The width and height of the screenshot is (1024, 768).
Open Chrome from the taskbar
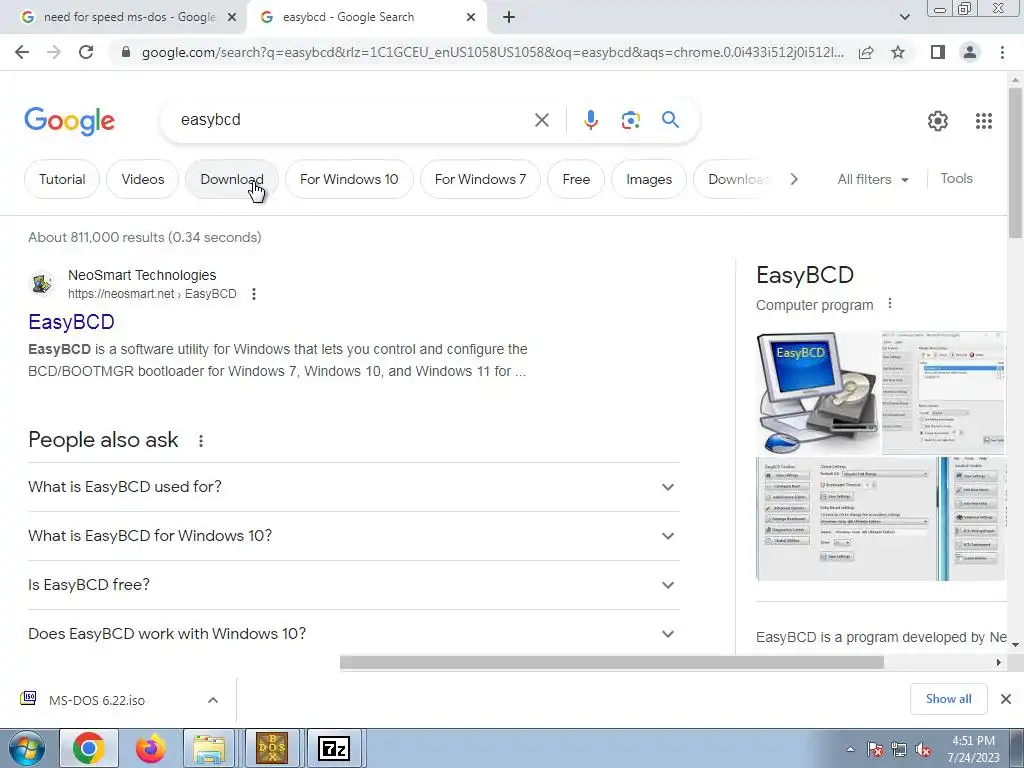point(89,748)
